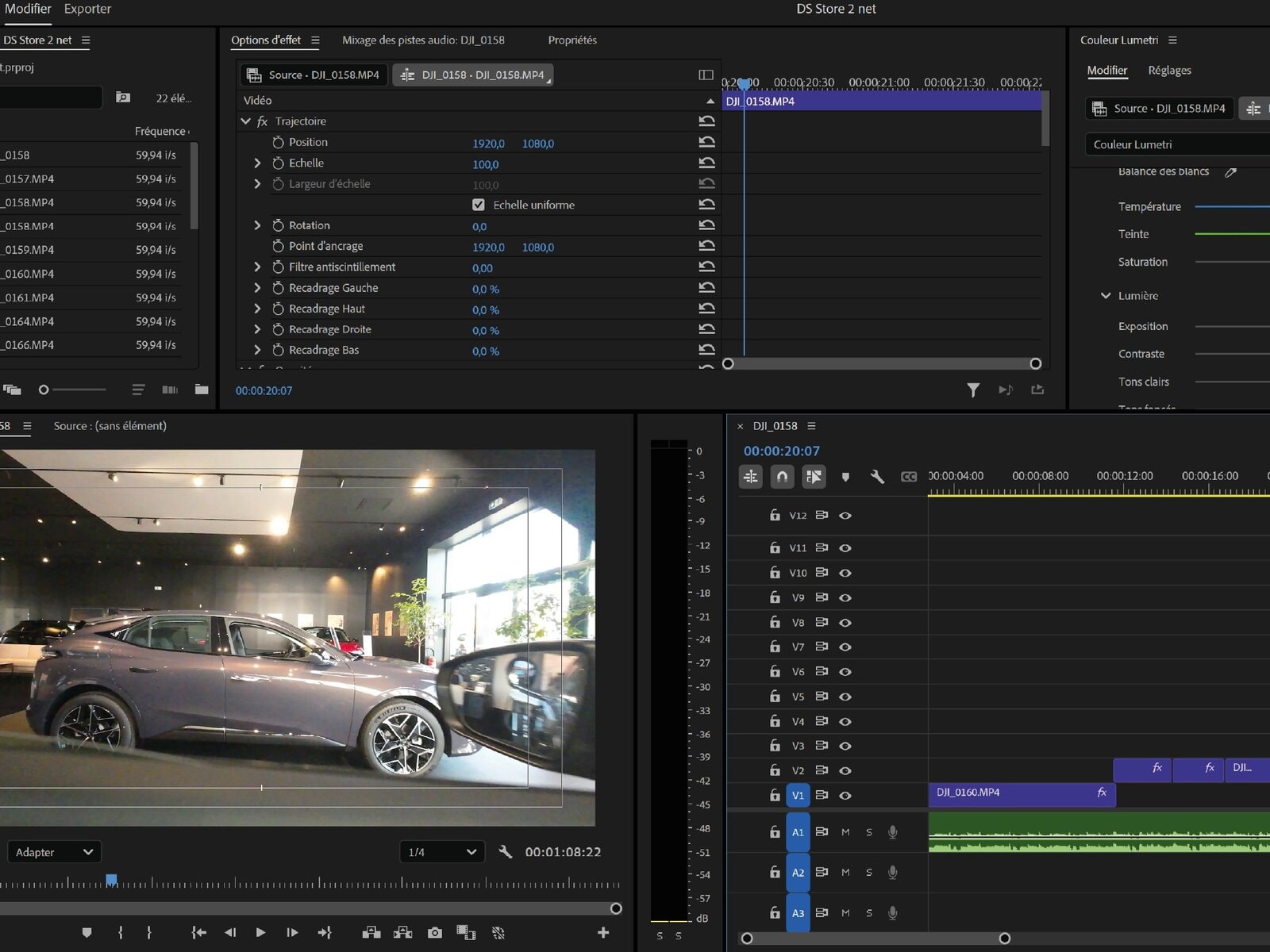Export frame with the camera icon
The width and height of the screenshot is (1270, 952).
435,933
